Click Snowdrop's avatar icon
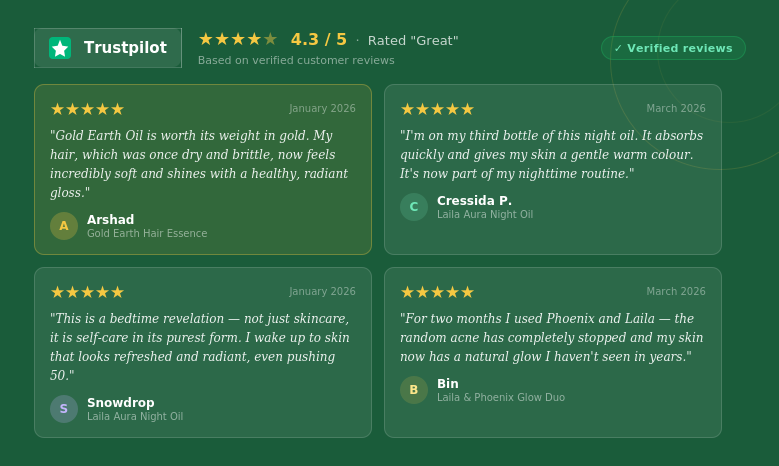This screenshot has width=779, height=466. [x=64, y=409]
